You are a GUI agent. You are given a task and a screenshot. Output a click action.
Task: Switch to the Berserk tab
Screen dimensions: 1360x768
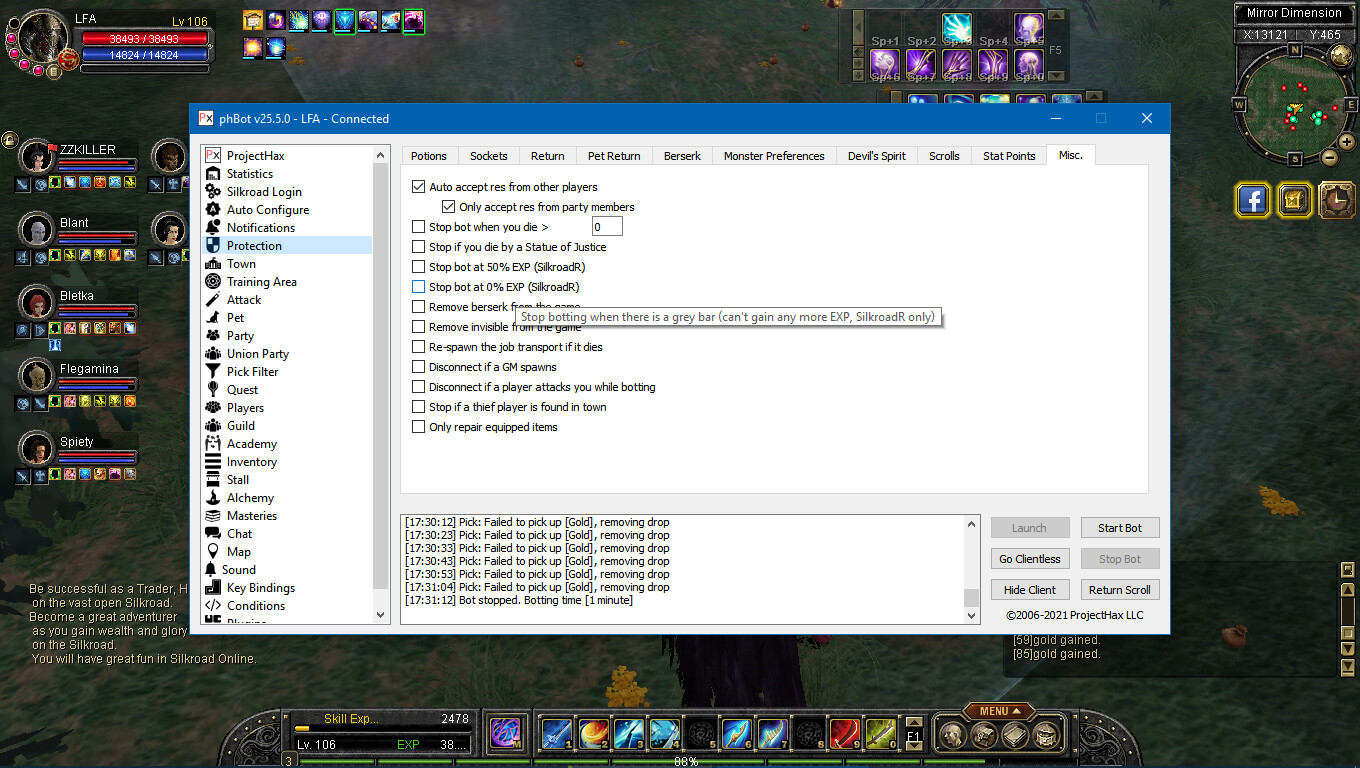tap(682, 156)
